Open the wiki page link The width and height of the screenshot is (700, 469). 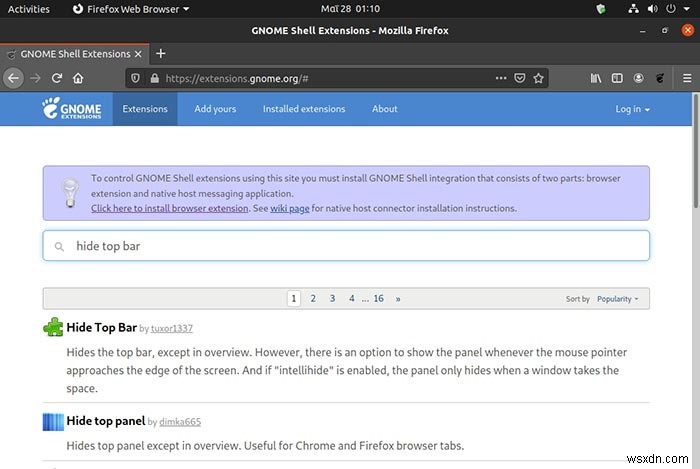290,208
